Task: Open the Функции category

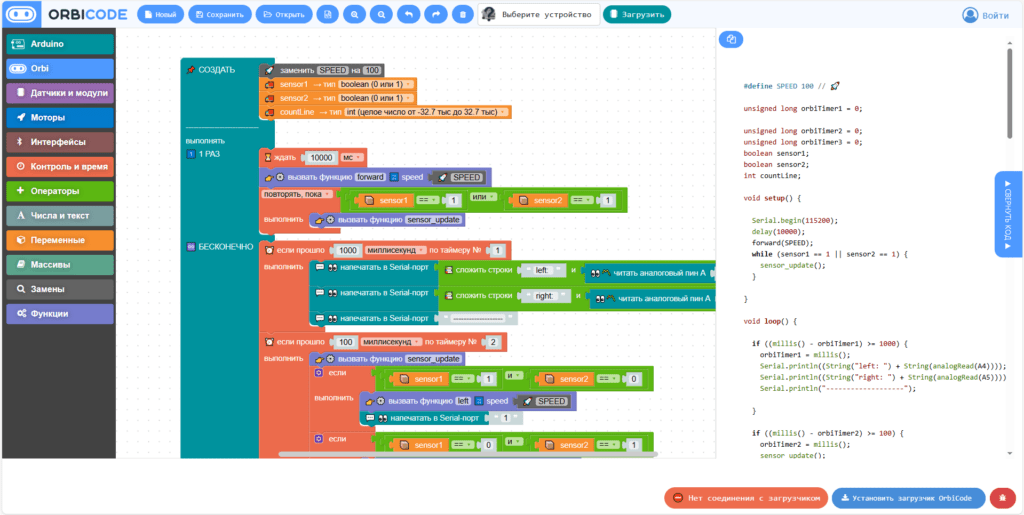Action: 60,313
